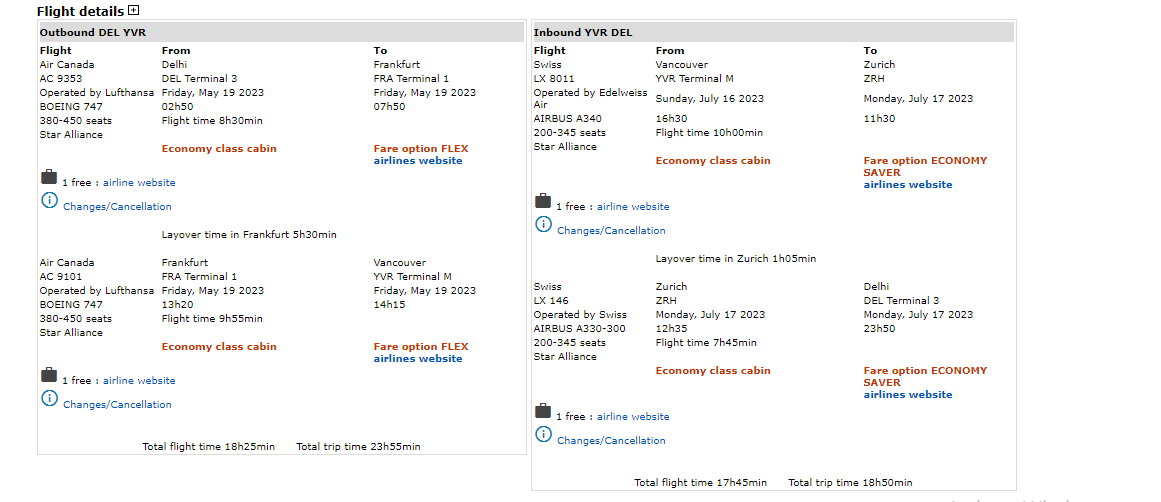1161x502 pixels.
Task: Click info icon for LX 146 changes
Action: point(543,435)
